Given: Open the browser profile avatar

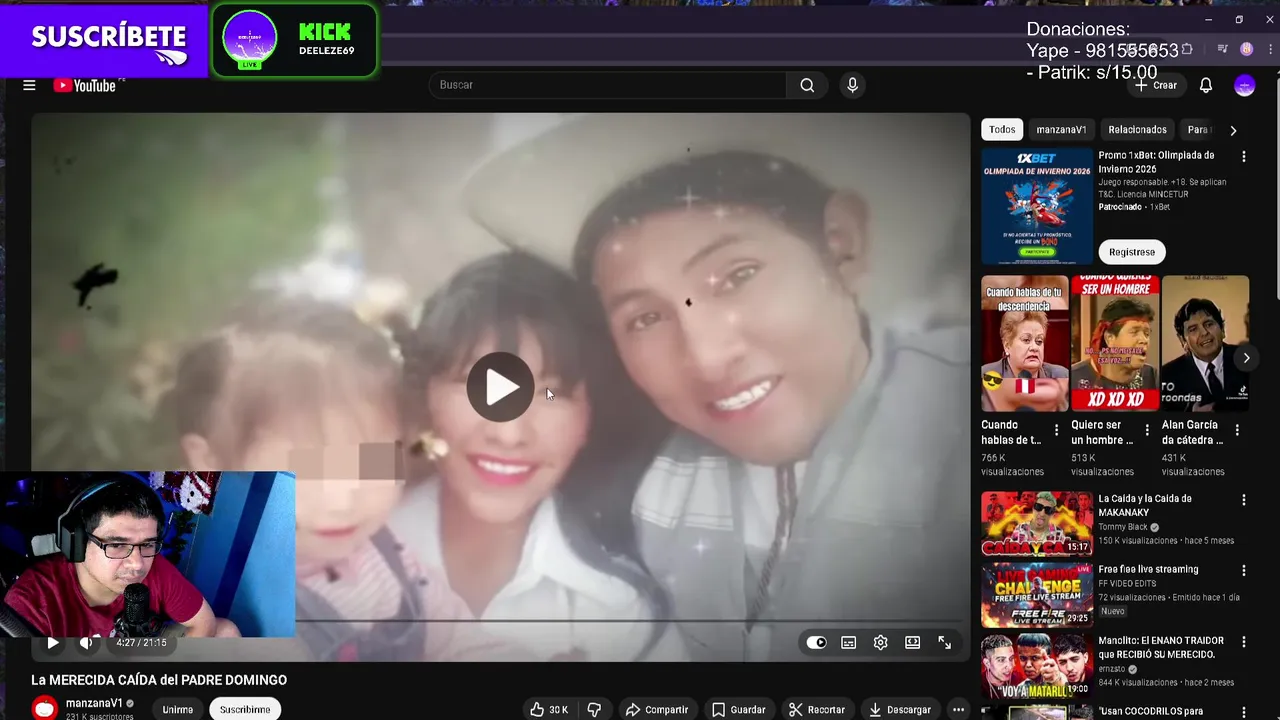Looking at the screenshot, I should 1246,49.
